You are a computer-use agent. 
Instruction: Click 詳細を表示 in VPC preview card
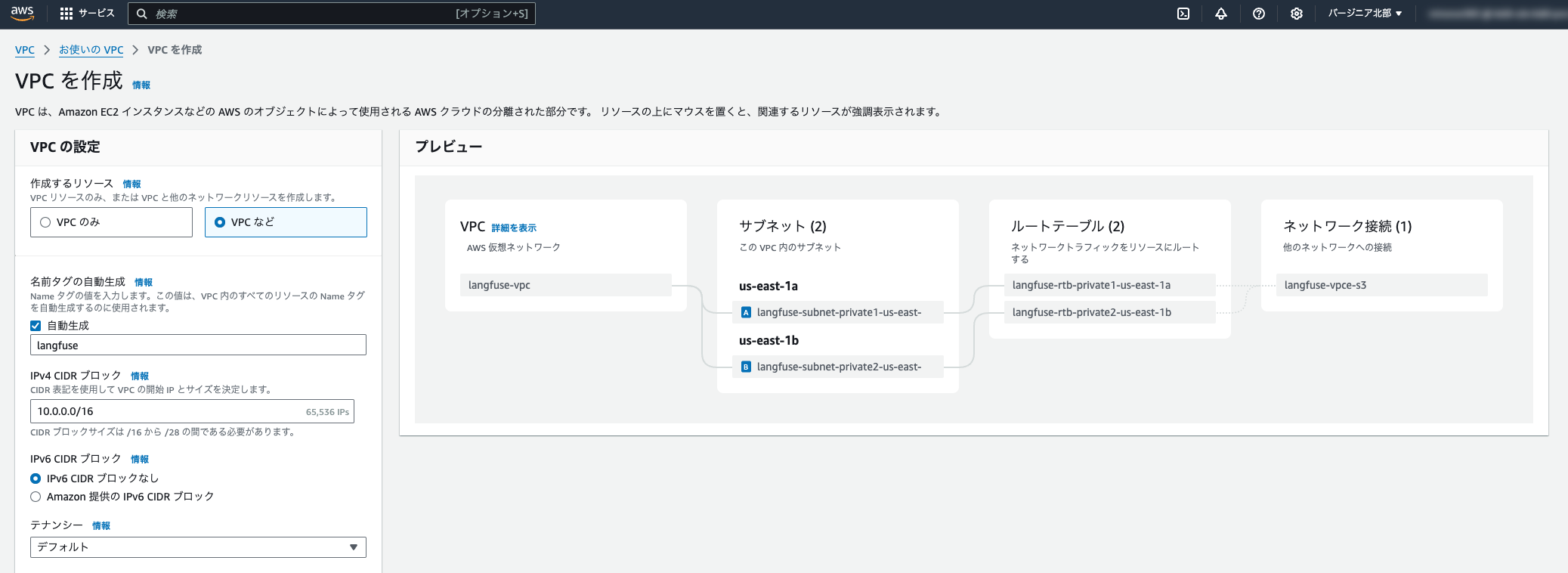click(514, 228)
